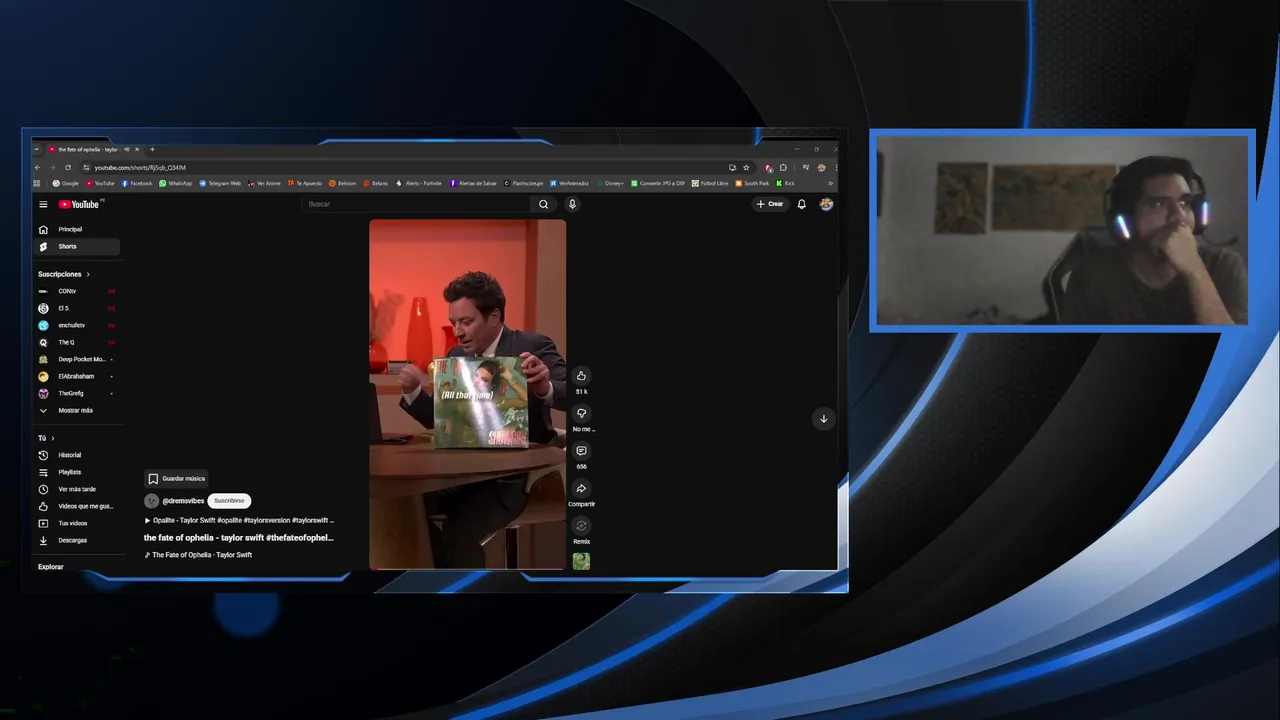1280x720 pixels.
Task: Open Playlists in the sidebar
Action: (x=76, y=472)
